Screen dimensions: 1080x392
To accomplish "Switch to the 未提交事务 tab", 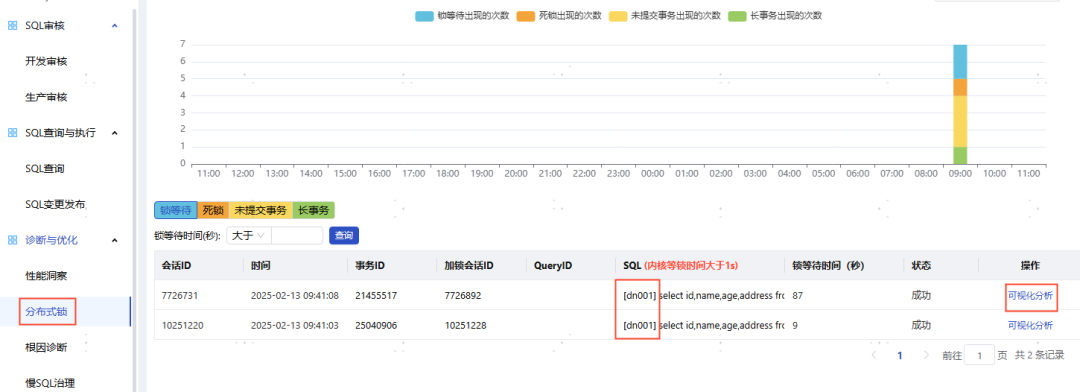I will (x=260, y=210).
